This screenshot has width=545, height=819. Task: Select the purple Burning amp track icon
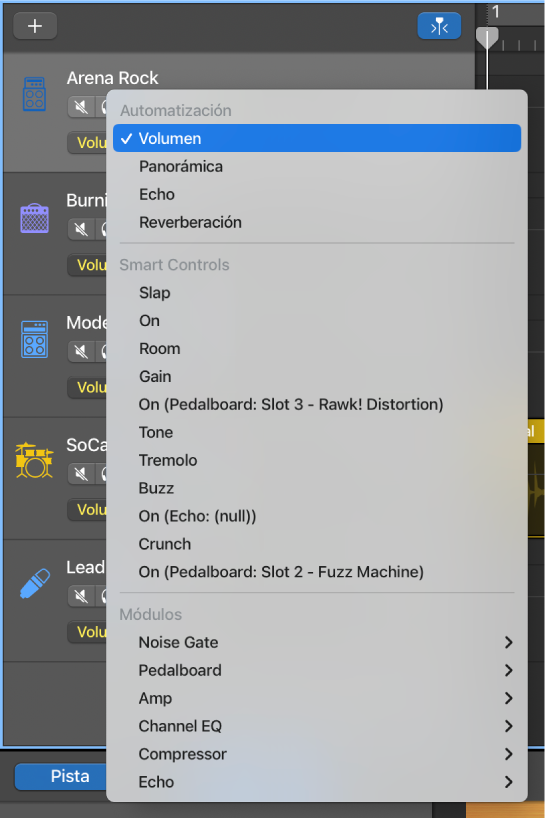click(x=34, y=217)
